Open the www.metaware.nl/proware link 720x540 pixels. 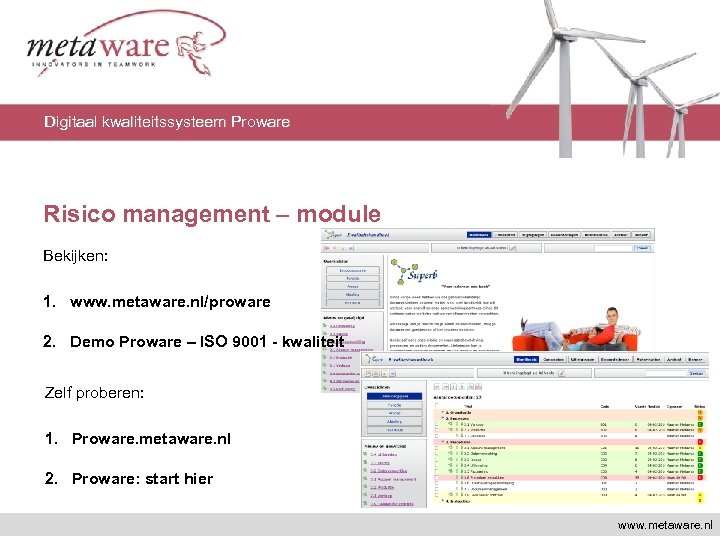(170, 302)
